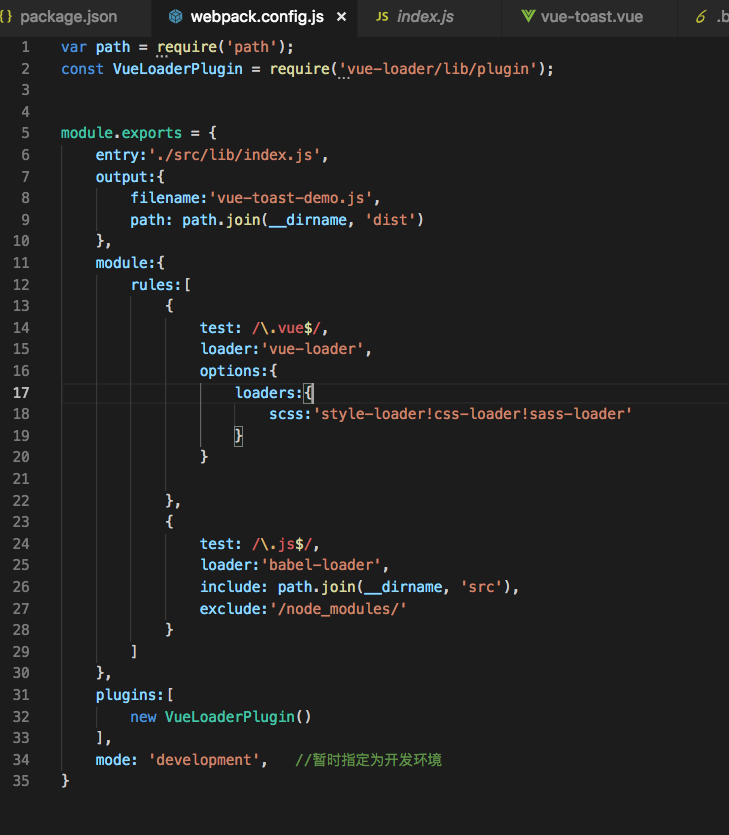The width and height of the screenshot is (729, 835).
Task: Click the 'rules' key on line 12
Action: coord(152,285)
